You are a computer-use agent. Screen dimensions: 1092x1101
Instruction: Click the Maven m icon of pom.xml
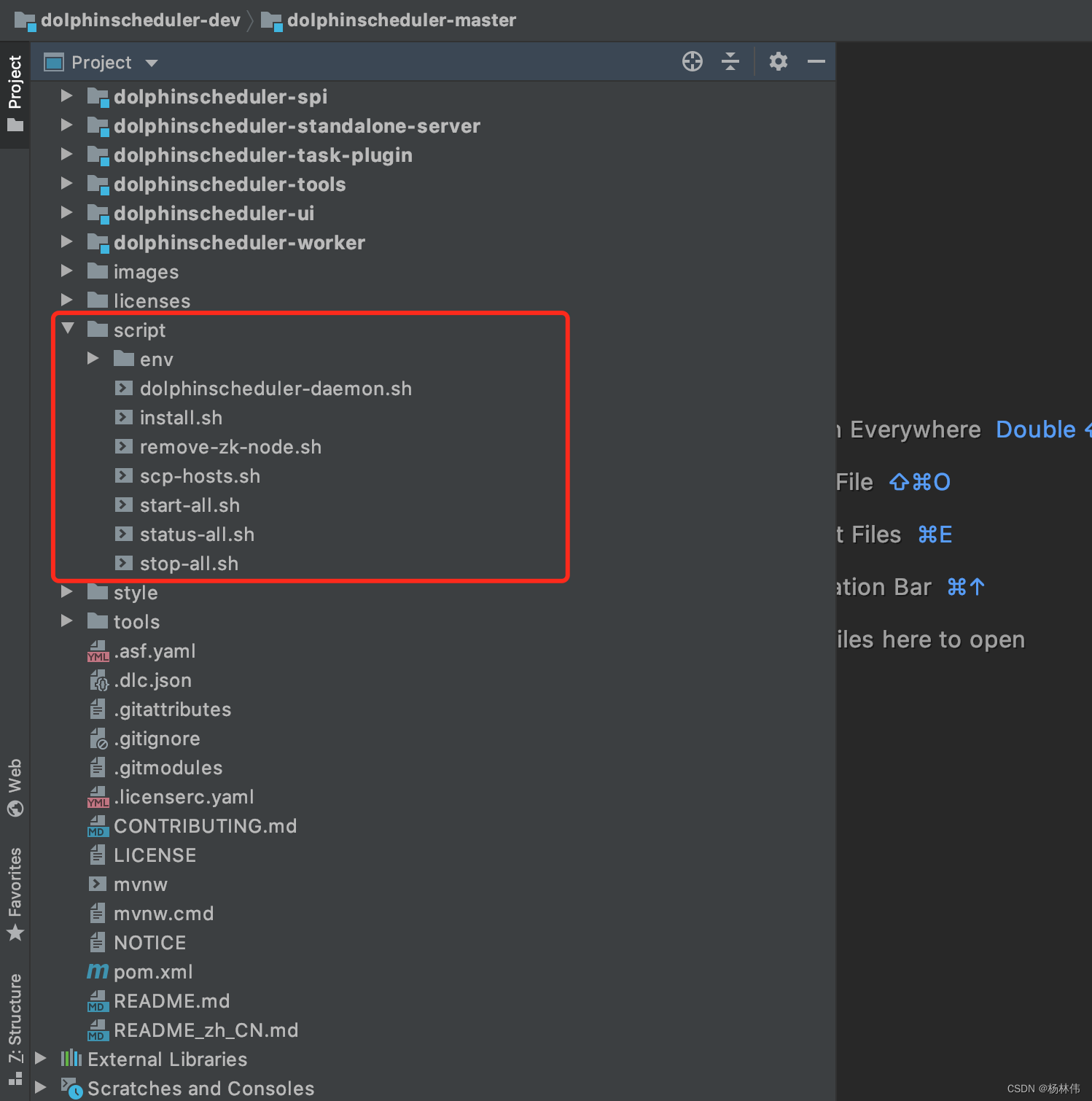98,971
